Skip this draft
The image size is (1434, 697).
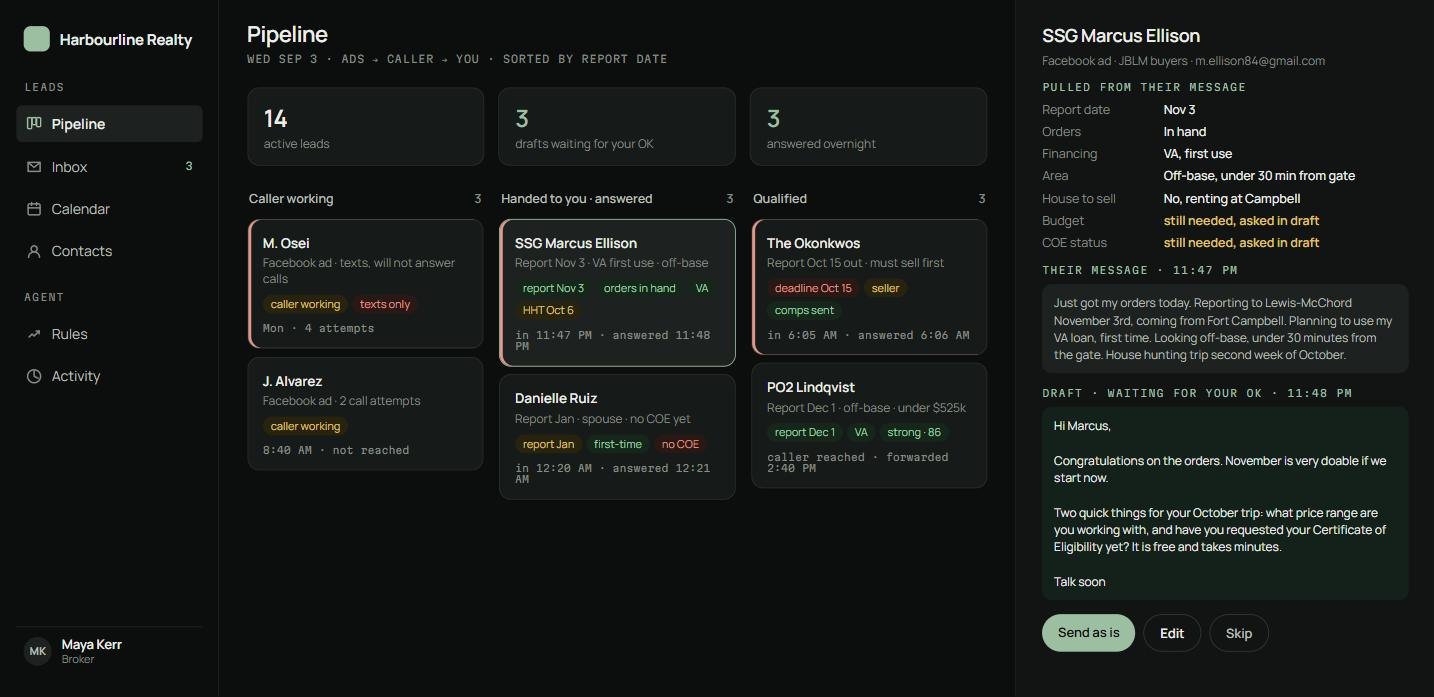point(1239,633)
